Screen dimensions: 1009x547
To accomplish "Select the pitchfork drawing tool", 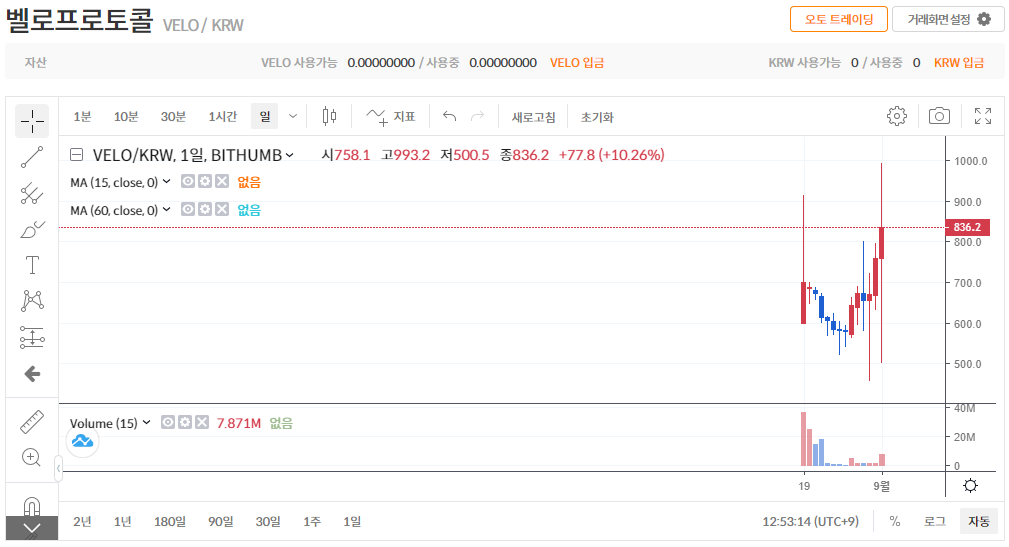I will point(32,193).
